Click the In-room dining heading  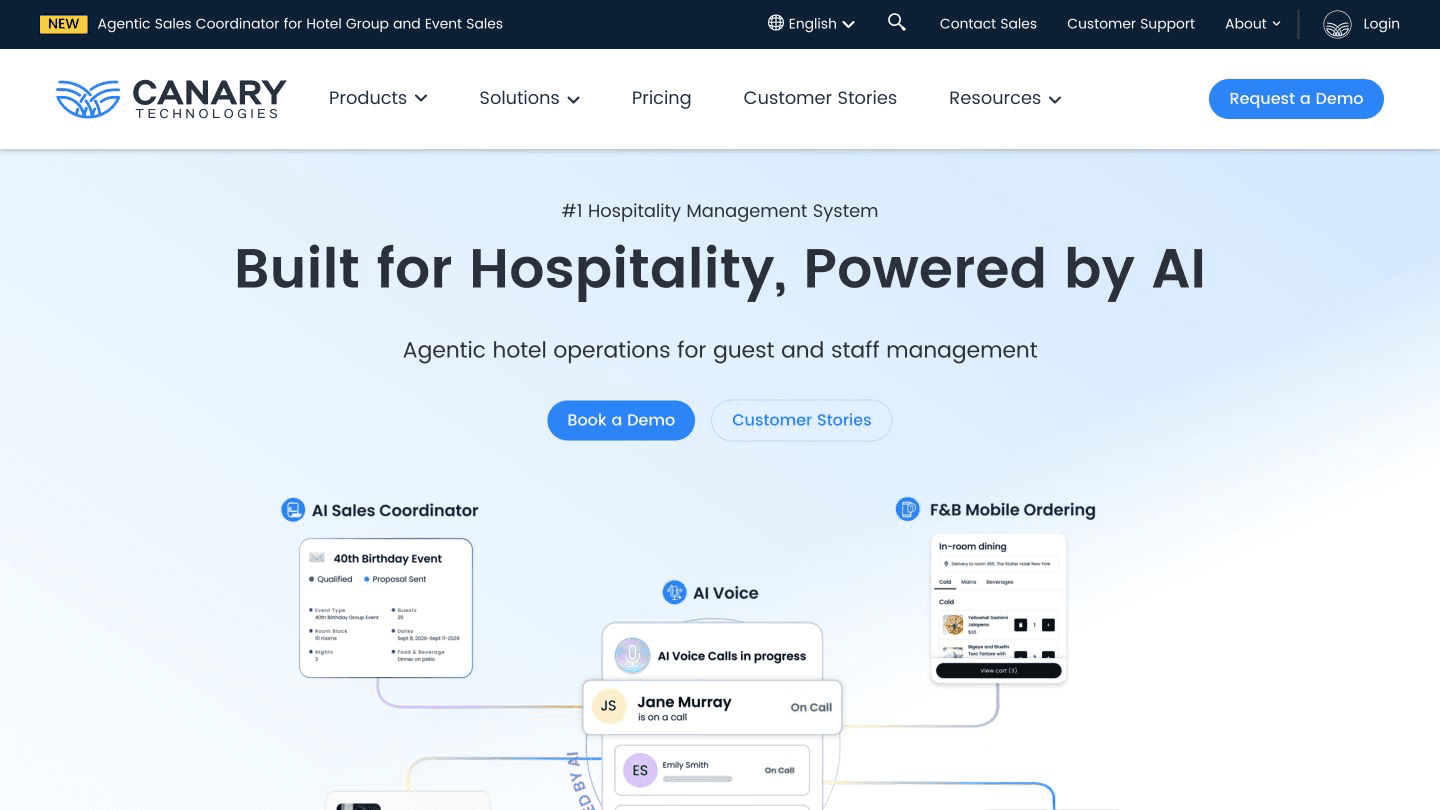point(972,547)
